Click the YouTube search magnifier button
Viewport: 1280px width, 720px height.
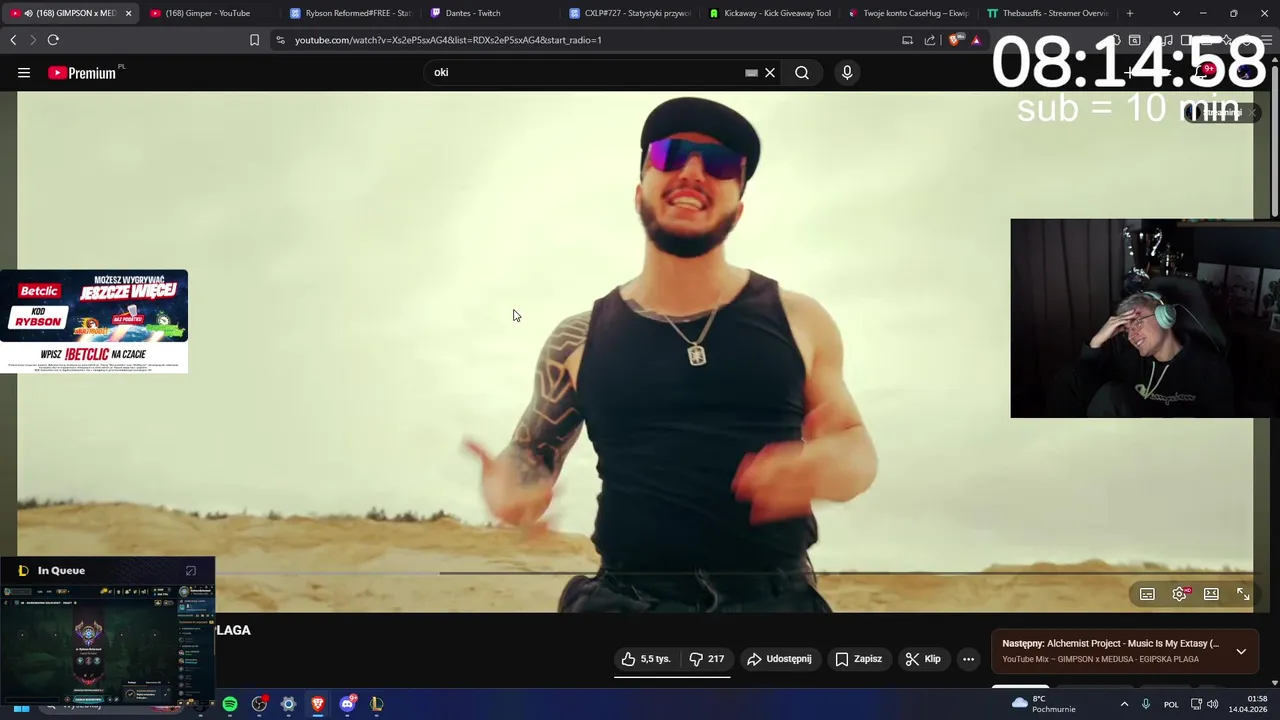coord(802,73)
